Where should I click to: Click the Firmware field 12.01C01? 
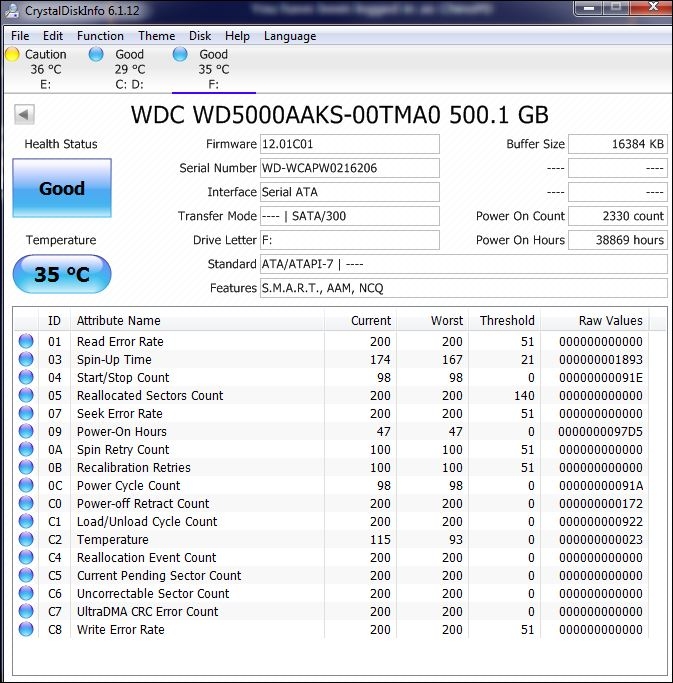click(350, 144)
